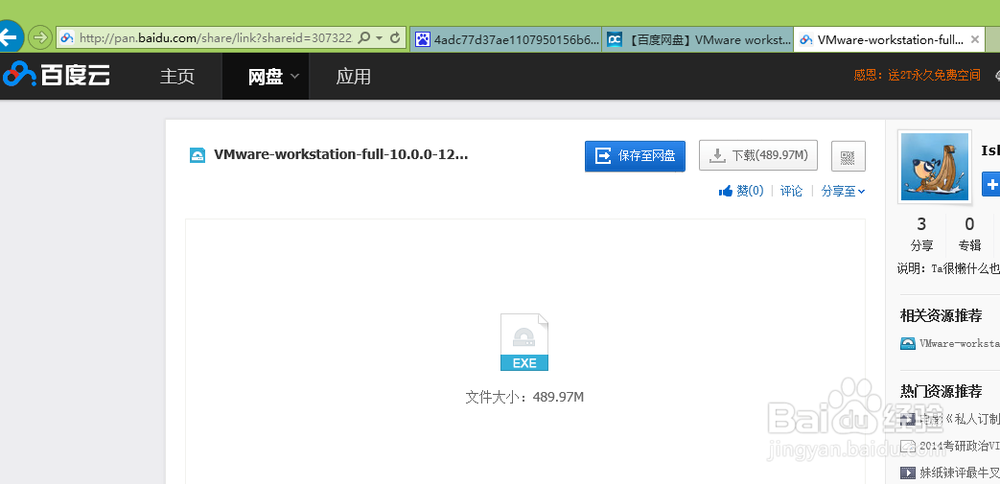Click the 文件大小:489.97M text
The width and height of the screenshot is (1000, 484).
tap(525, 397)
